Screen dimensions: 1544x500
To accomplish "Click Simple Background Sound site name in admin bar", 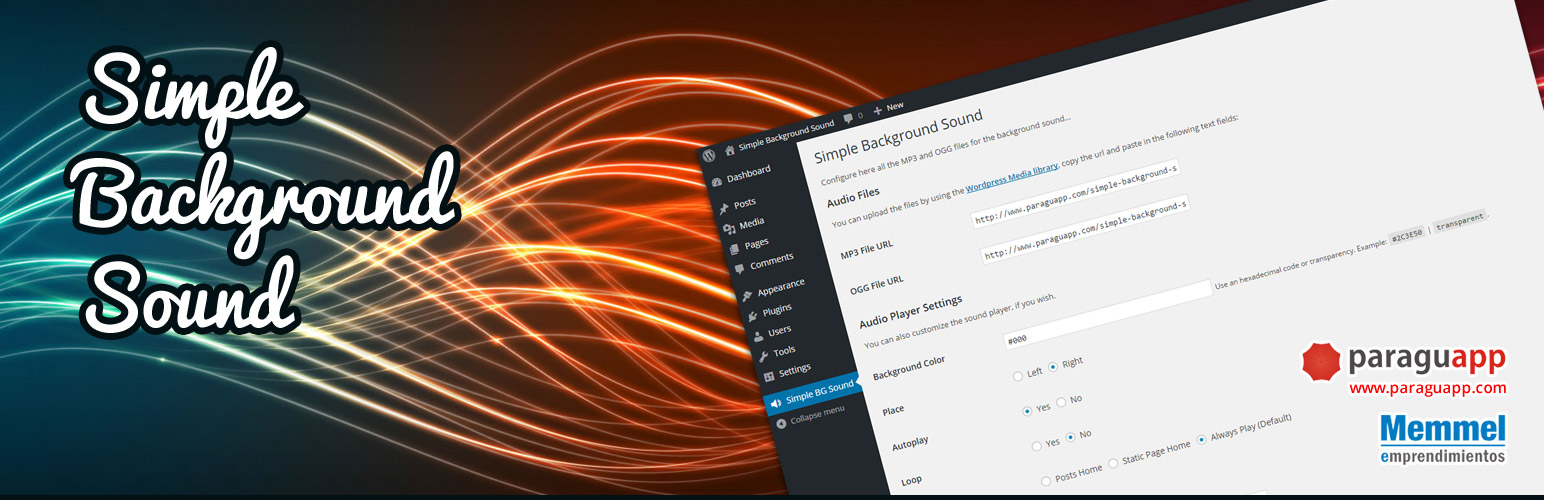I will [x=786, y=135].
